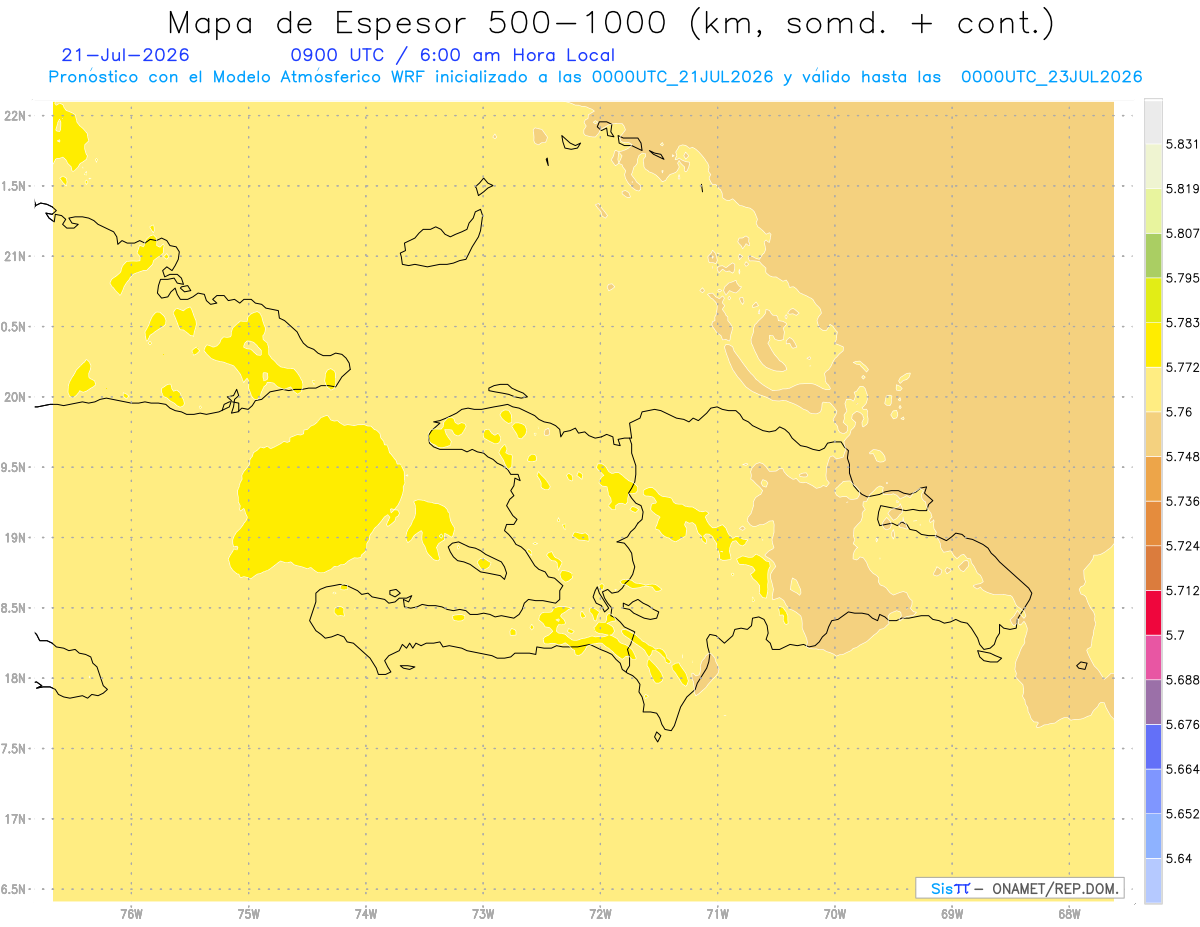Click the legend value 5.724
The width and height of the screenshot is (1200, 927).
click(1182, 546)
